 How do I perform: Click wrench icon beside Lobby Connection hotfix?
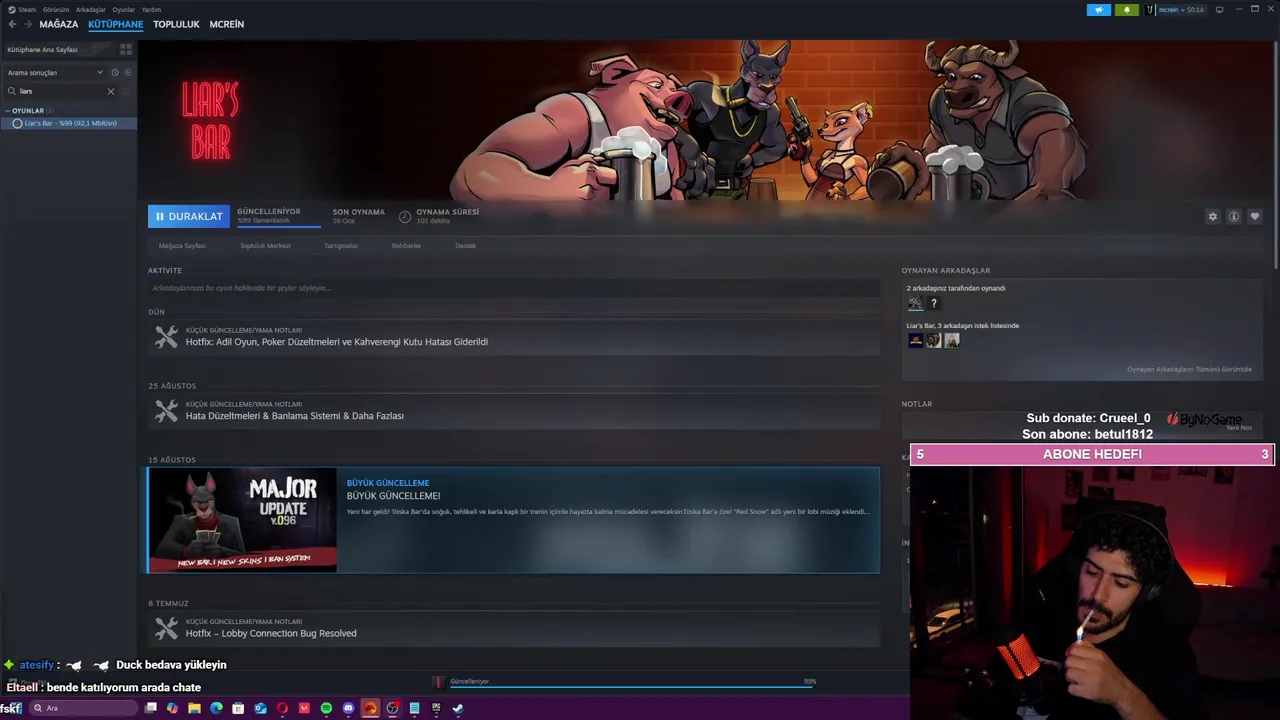pos(166,628)
